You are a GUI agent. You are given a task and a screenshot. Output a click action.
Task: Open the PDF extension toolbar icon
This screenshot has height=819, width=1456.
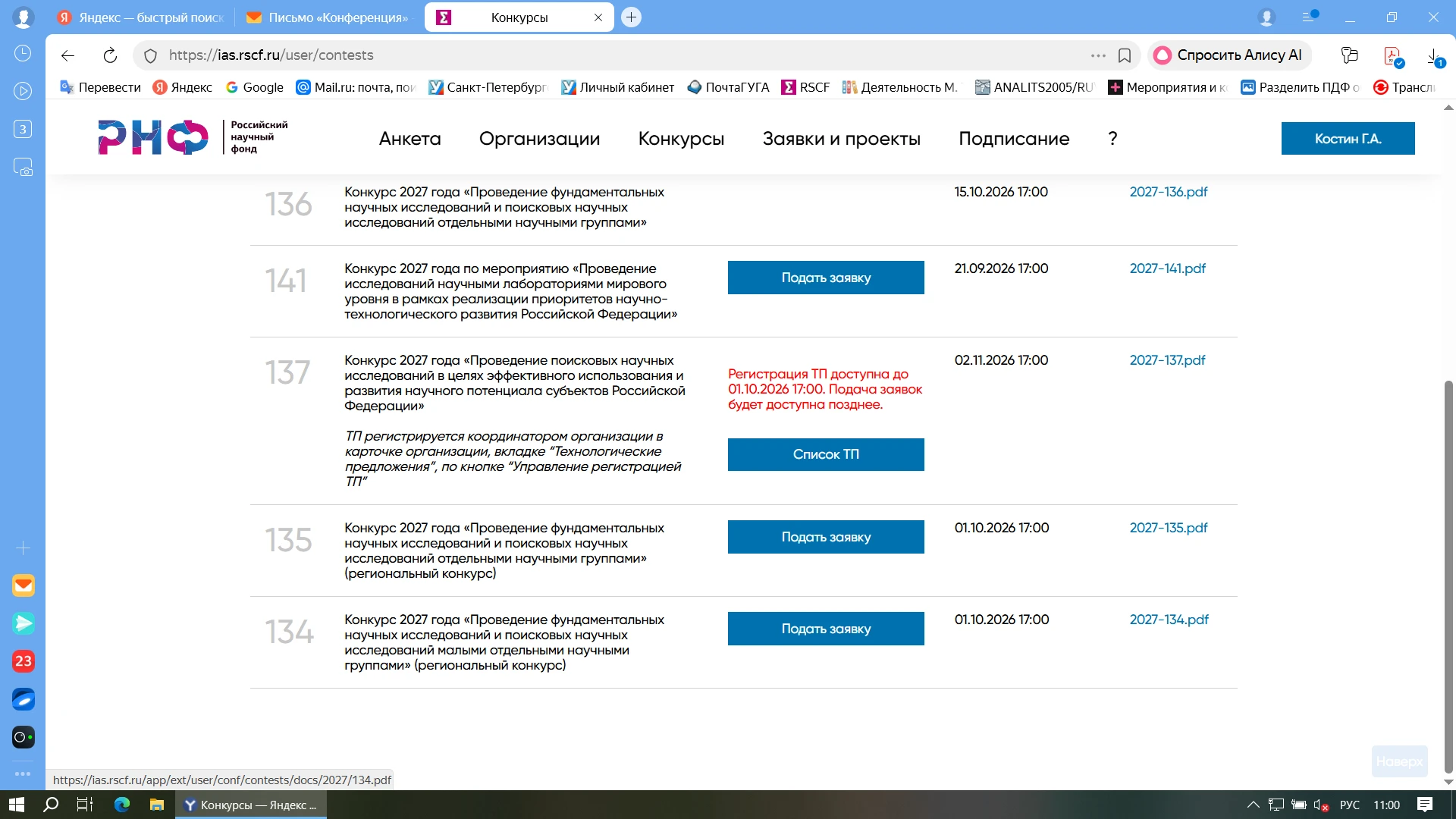pyautogui.click(x=1393, y=56)
